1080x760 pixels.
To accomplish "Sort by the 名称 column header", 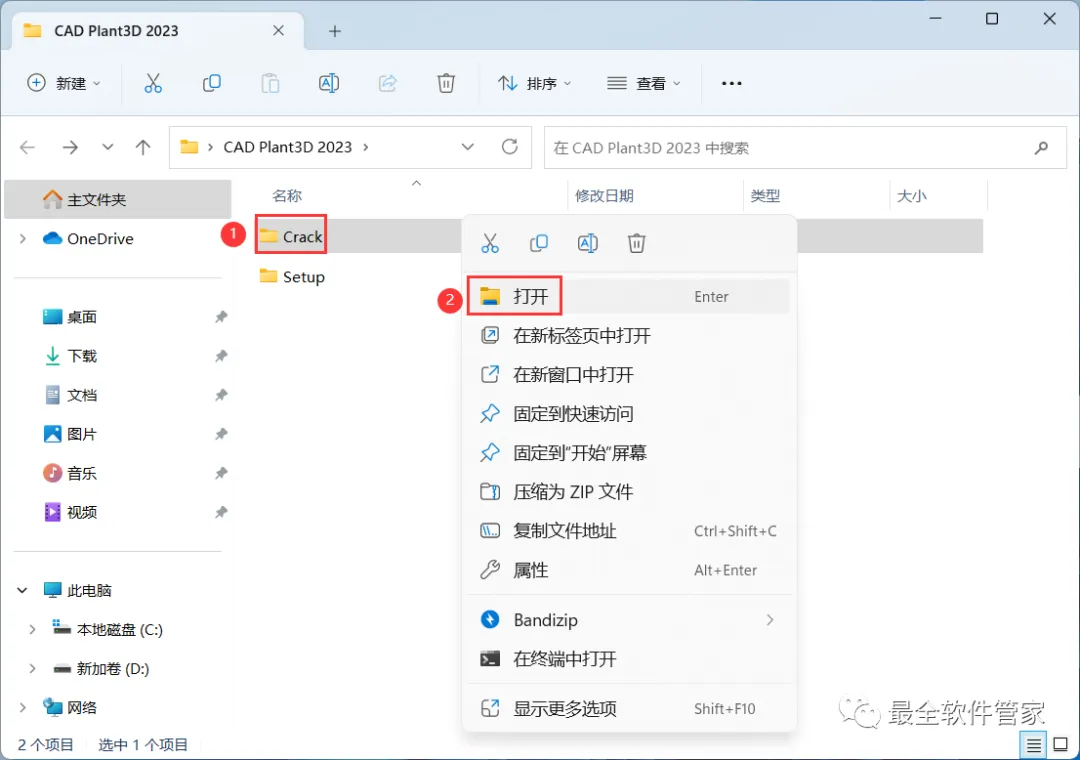I will point(287,196).
